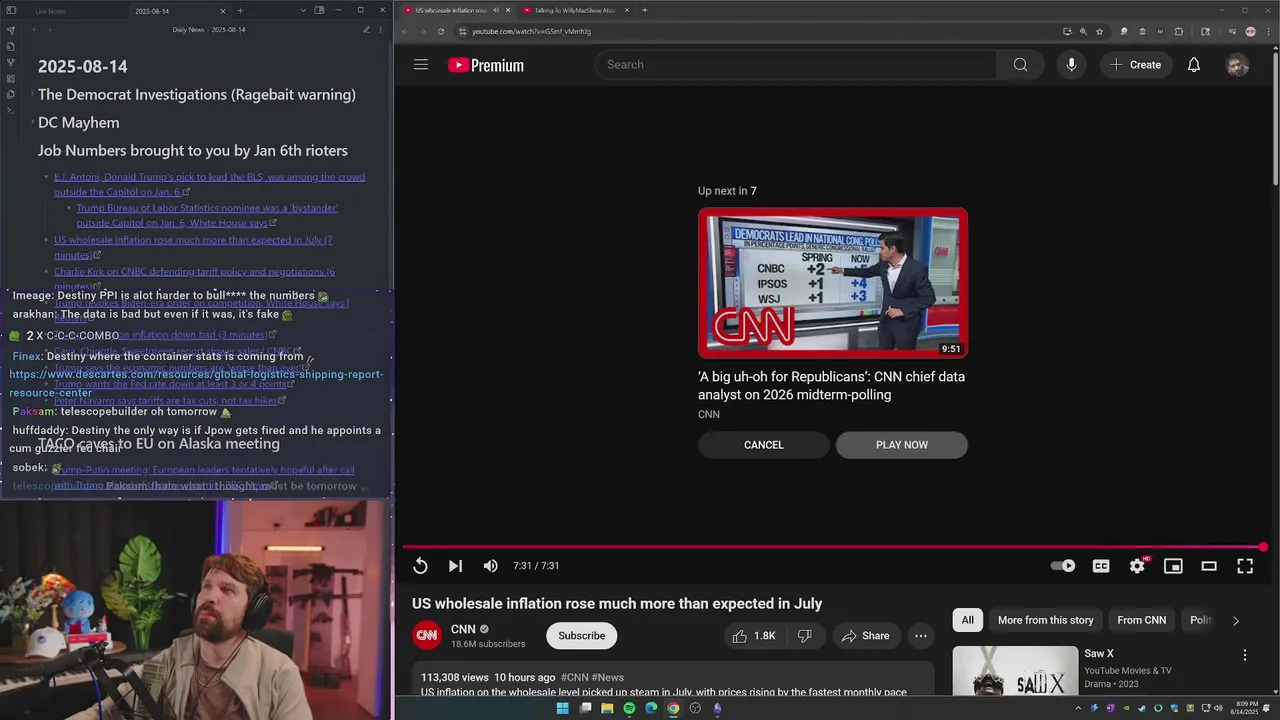This screenshot has width=1280, height=720.
Task: Click the YouTube search input field
Action: coord(796,65)
